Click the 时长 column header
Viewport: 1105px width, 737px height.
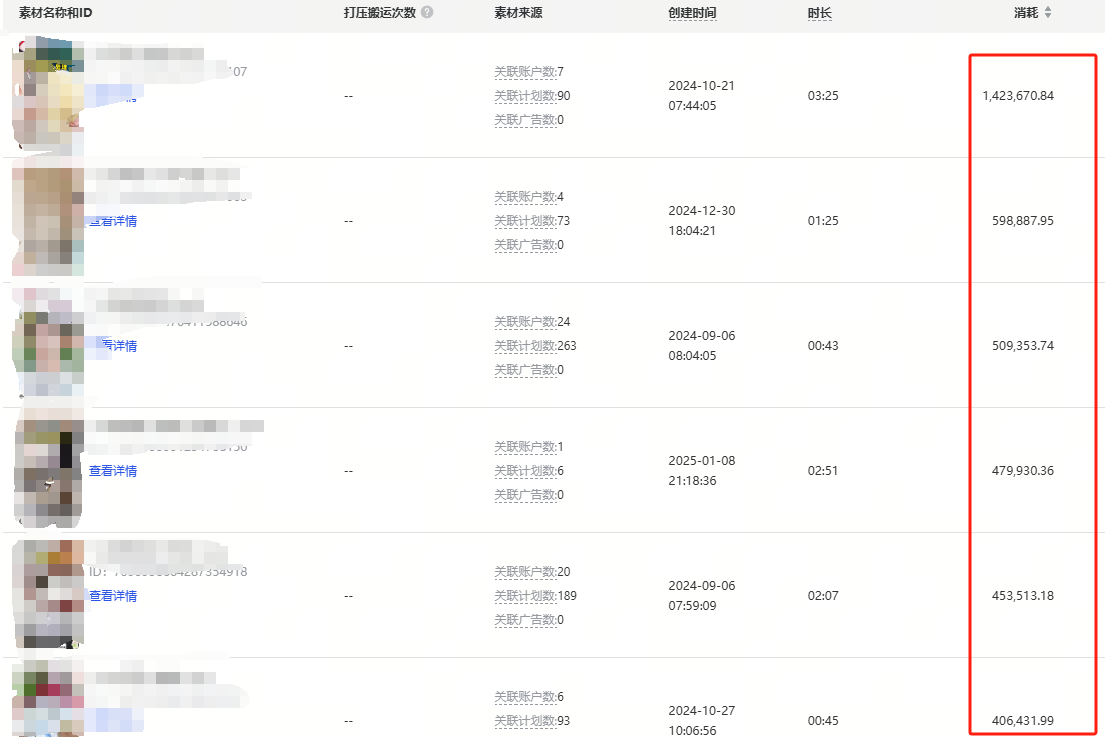point(819,13)
